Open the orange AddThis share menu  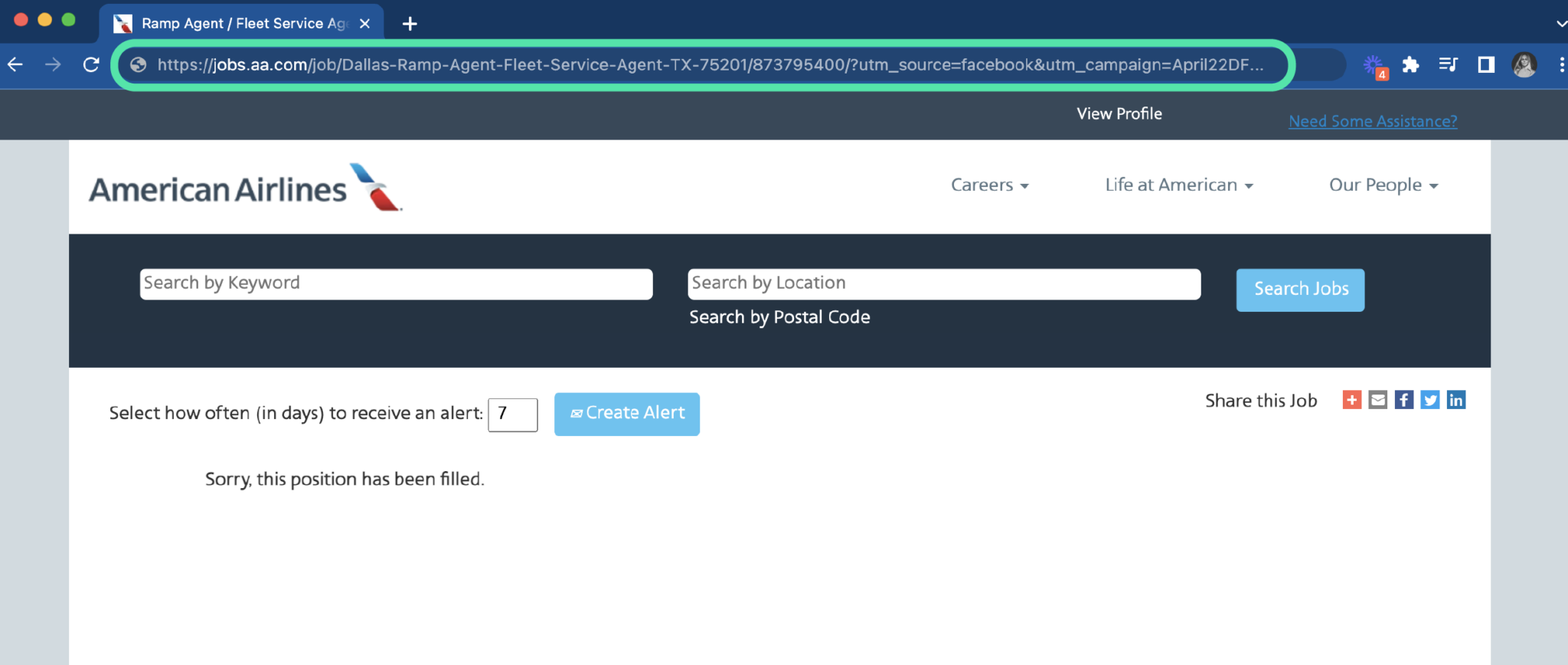pos(1352,399)
